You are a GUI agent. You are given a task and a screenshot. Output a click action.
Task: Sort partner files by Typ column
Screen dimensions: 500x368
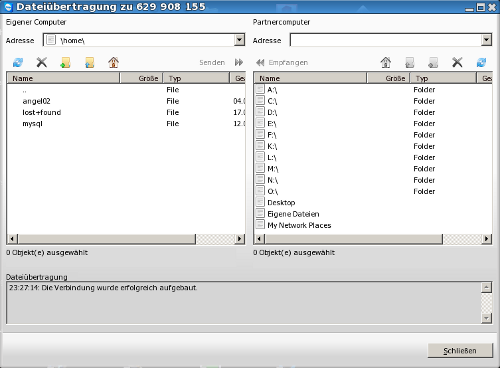(x=443, y=78)
